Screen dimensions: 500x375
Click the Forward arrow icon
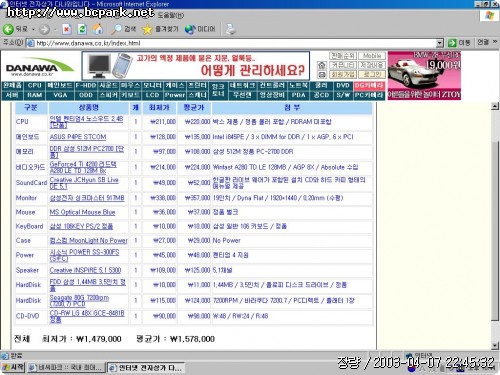(x=44, y=30)
